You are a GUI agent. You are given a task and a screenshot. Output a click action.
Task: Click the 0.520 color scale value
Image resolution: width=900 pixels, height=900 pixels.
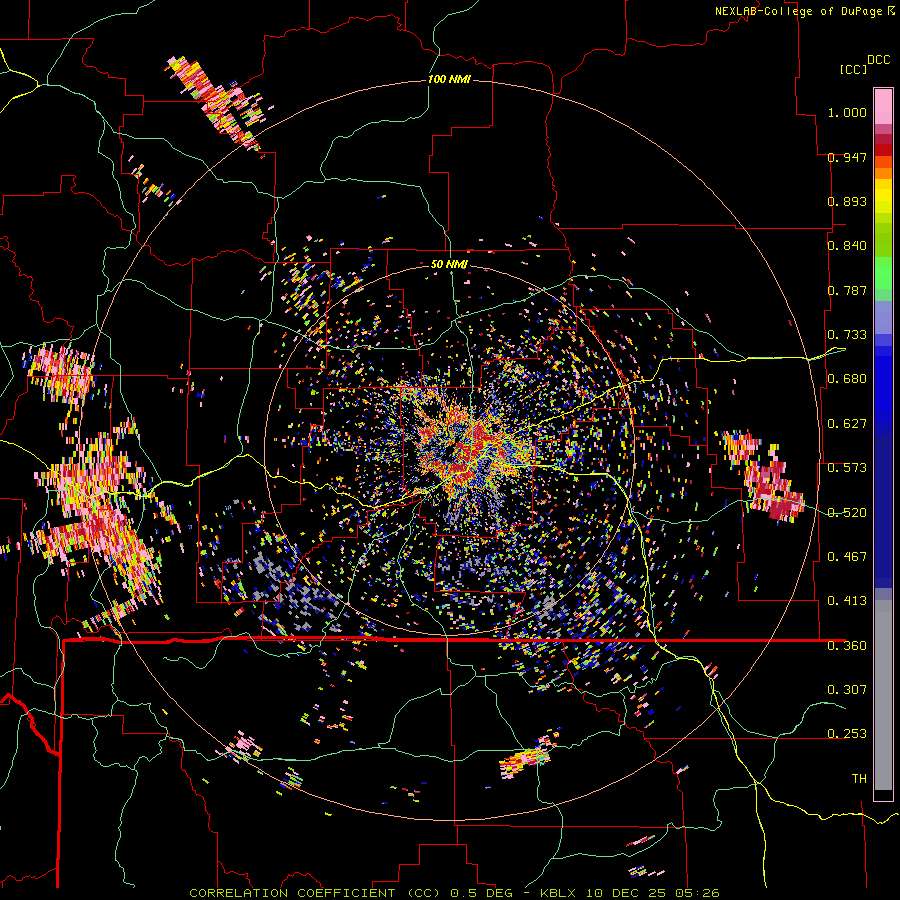point(847,513)
